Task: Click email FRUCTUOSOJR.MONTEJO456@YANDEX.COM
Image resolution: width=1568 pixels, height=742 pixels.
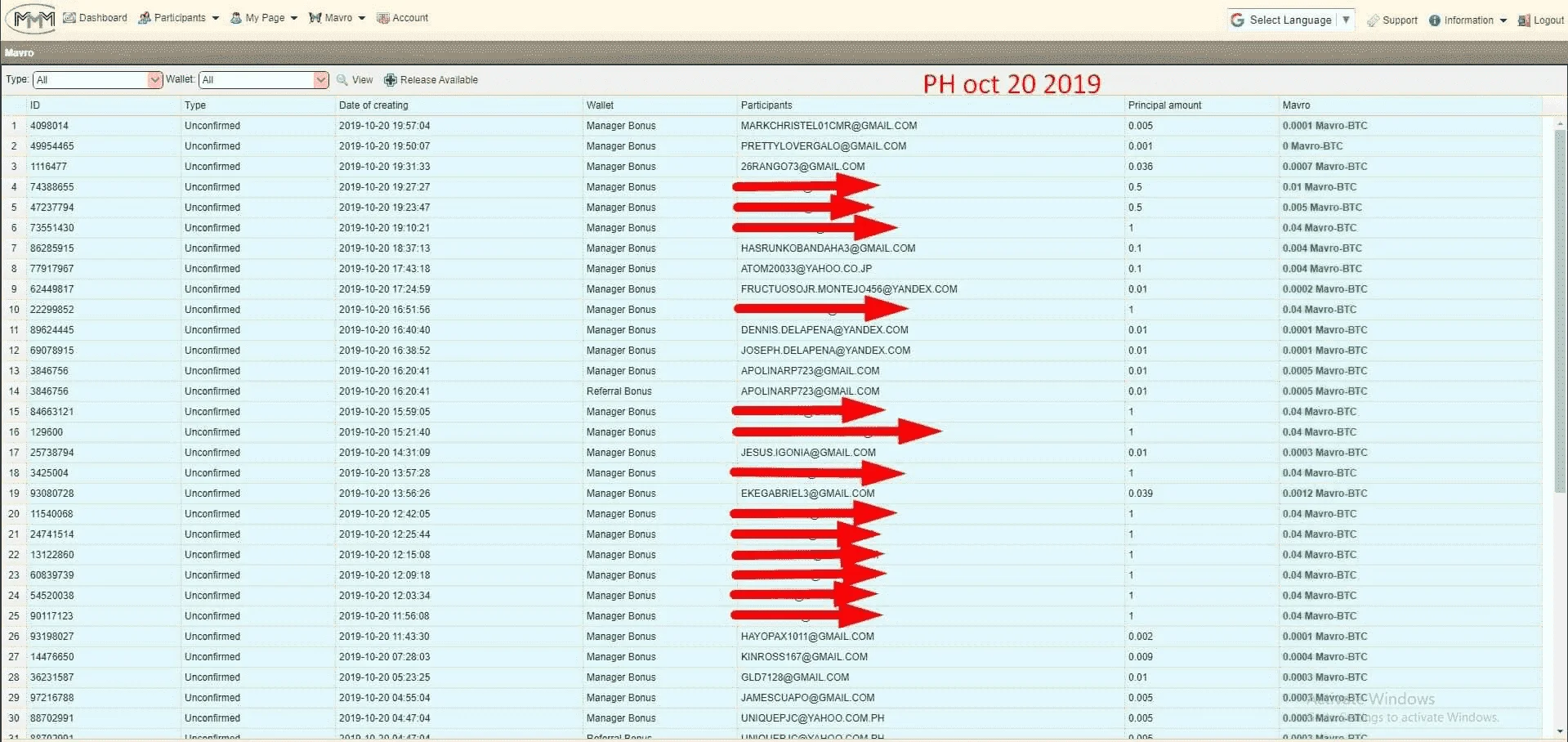Action: click(x=849, y=289)
